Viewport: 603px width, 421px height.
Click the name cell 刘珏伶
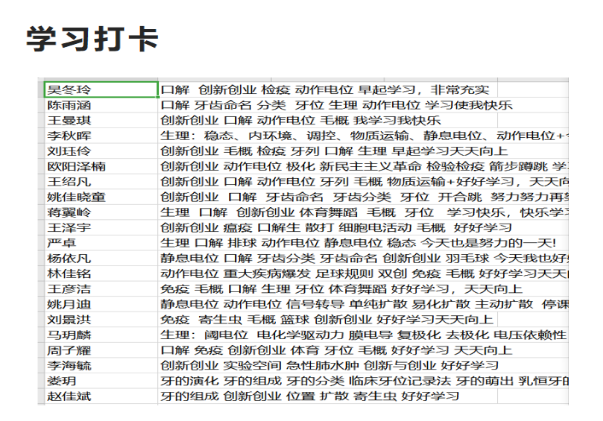[x=100, y=151]
